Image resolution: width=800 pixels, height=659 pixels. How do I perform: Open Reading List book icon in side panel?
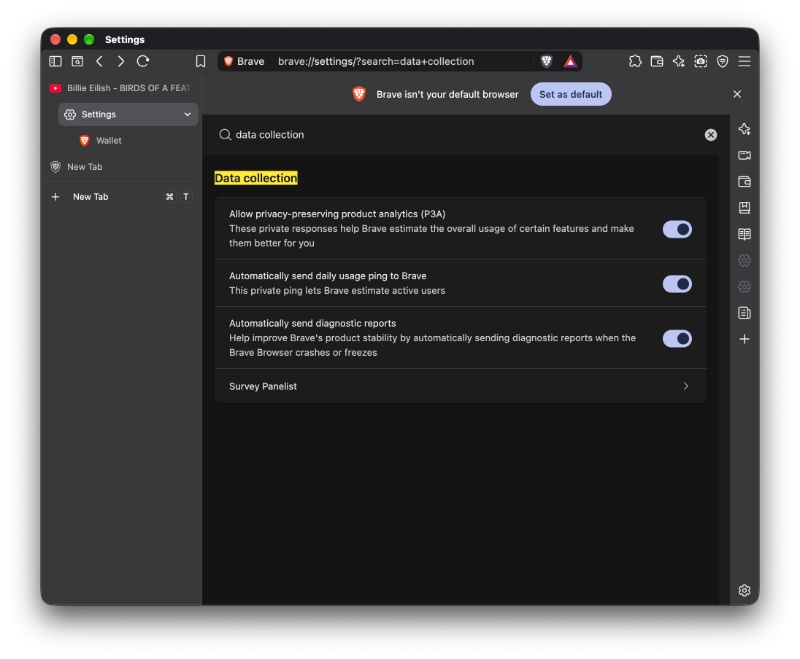coord(744,234)
